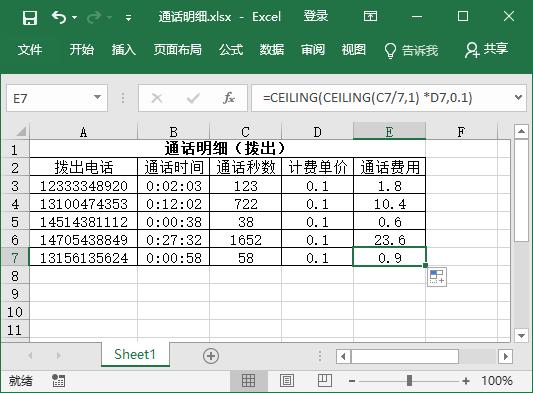The image size is (533, 393).
Task: Go to previous sheet arrow
Action: 30,356
